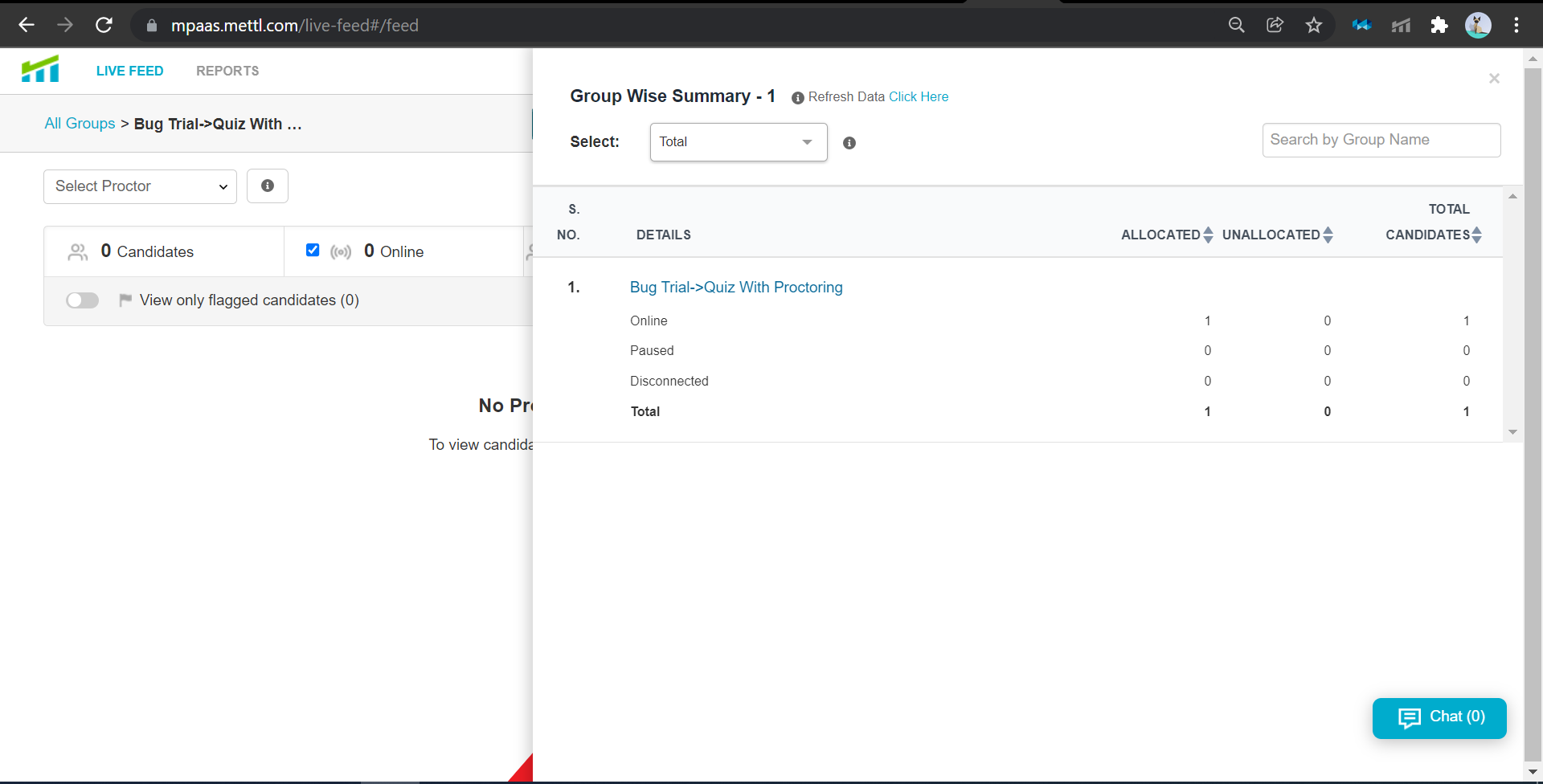Toggle View only flagged candidates switch
The width and height of the screenshot is (1543, 784).
[x=82, y=300]
